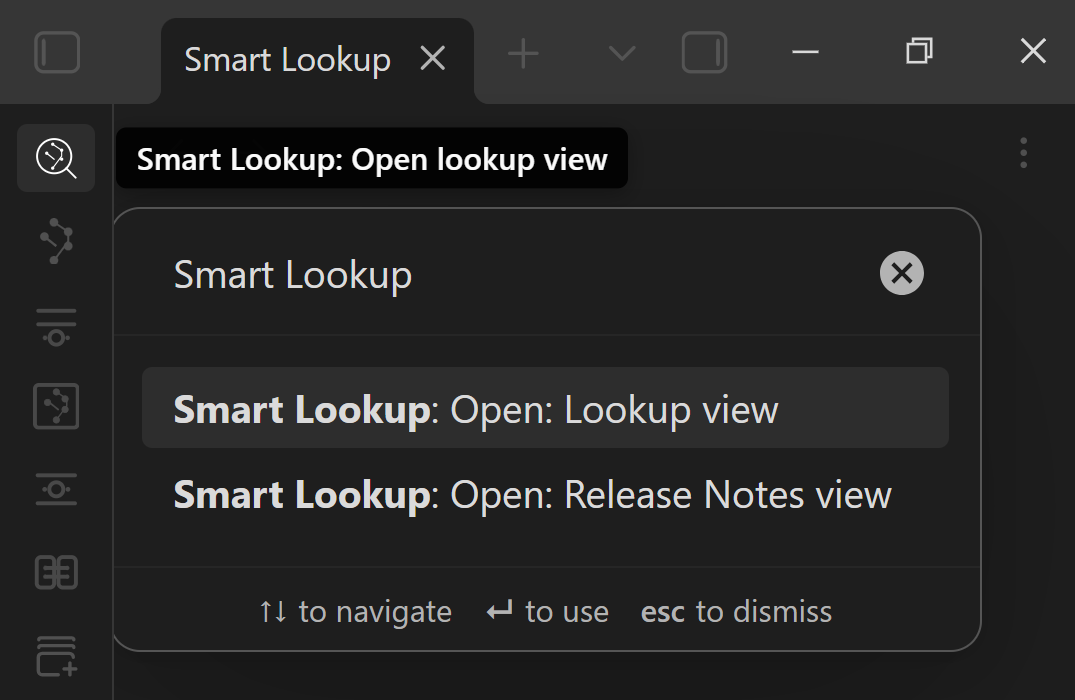Image resolution: width=1075 pixels, height=700 pixels.
Task: Expand the tab list dropdown chevron
Action: (x=622, y=53)
